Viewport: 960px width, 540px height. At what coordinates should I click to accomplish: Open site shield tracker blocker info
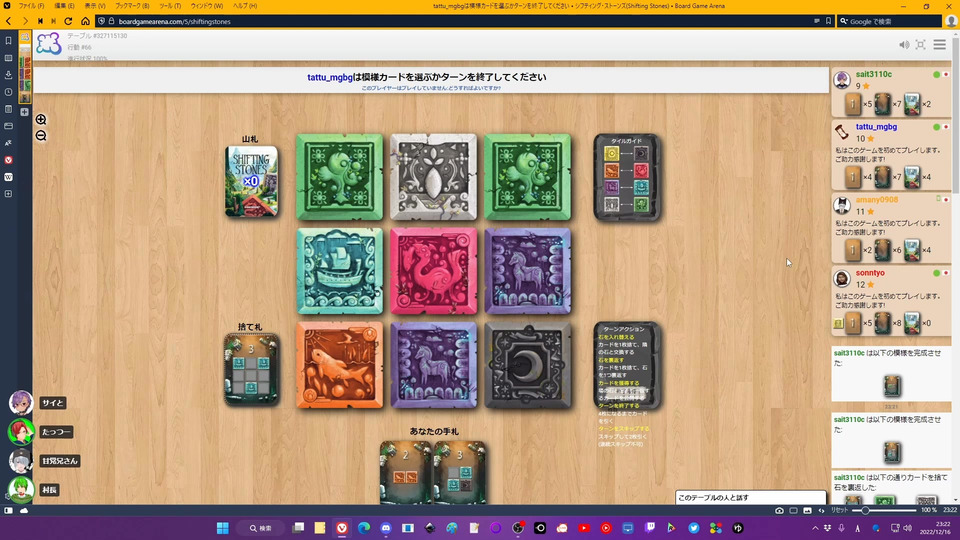[x=102, y=21]
